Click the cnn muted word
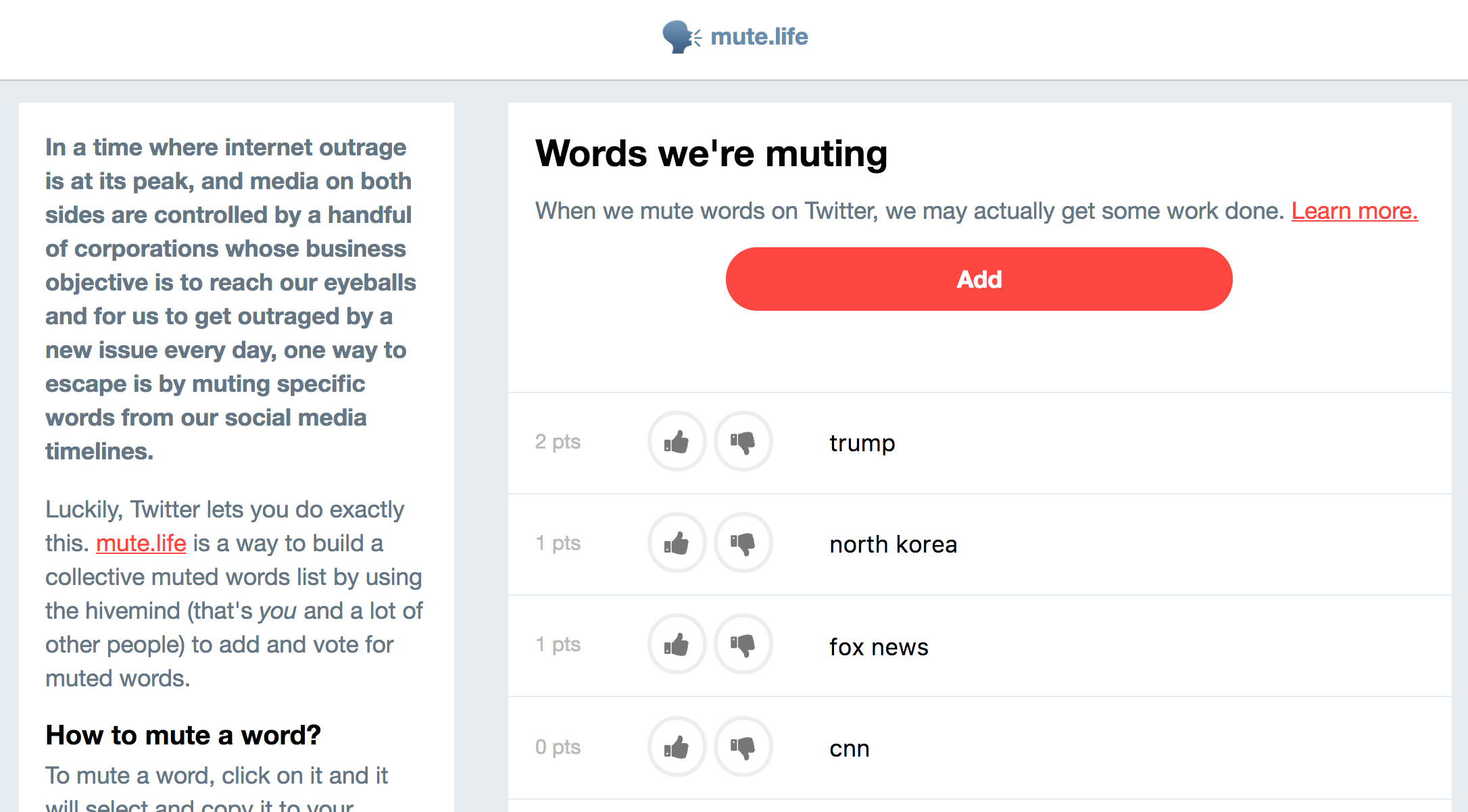Viewport: 1468px width, 812px height. point(849,748)
